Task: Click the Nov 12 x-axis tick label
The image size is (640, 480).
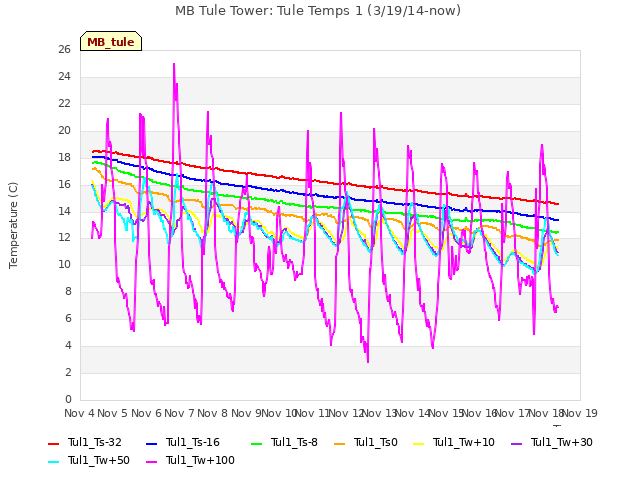Action: 346,413
